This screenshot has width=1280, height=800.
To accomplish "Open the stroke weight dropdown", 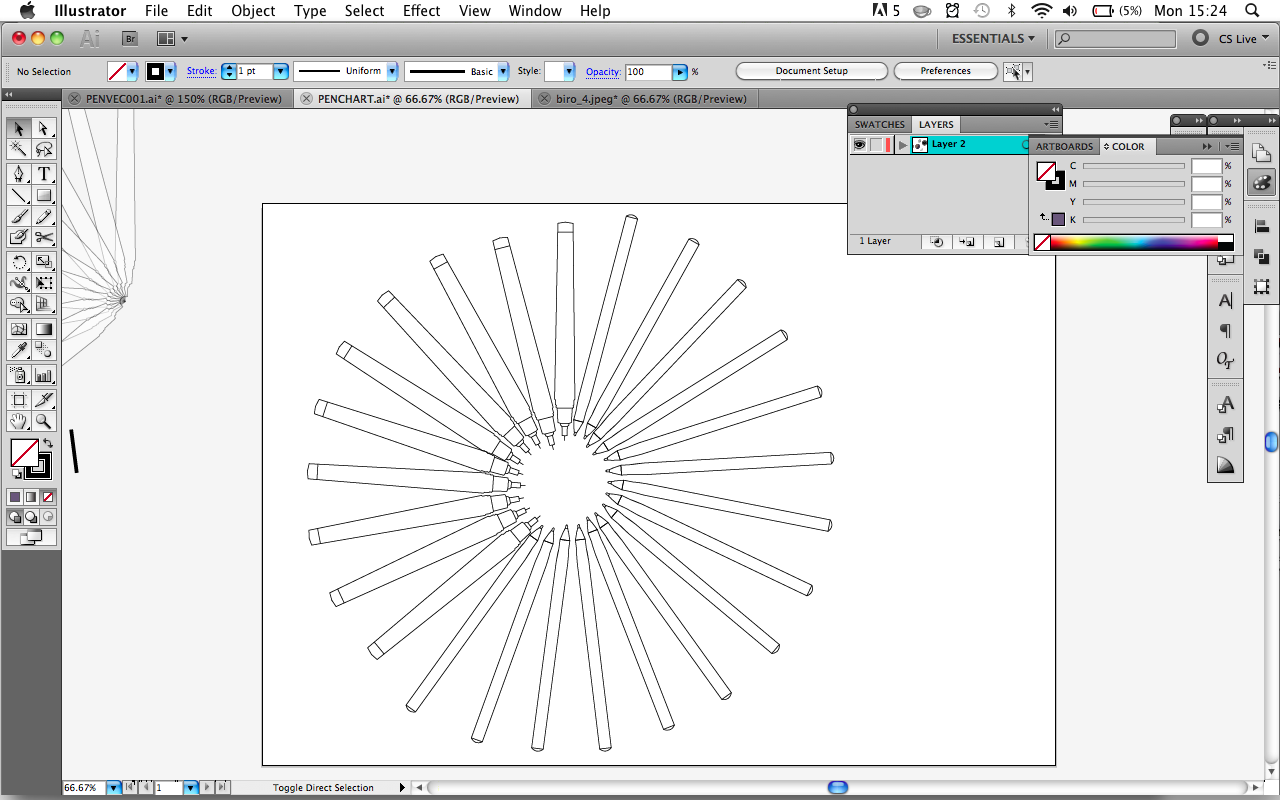I will (281, 71).
